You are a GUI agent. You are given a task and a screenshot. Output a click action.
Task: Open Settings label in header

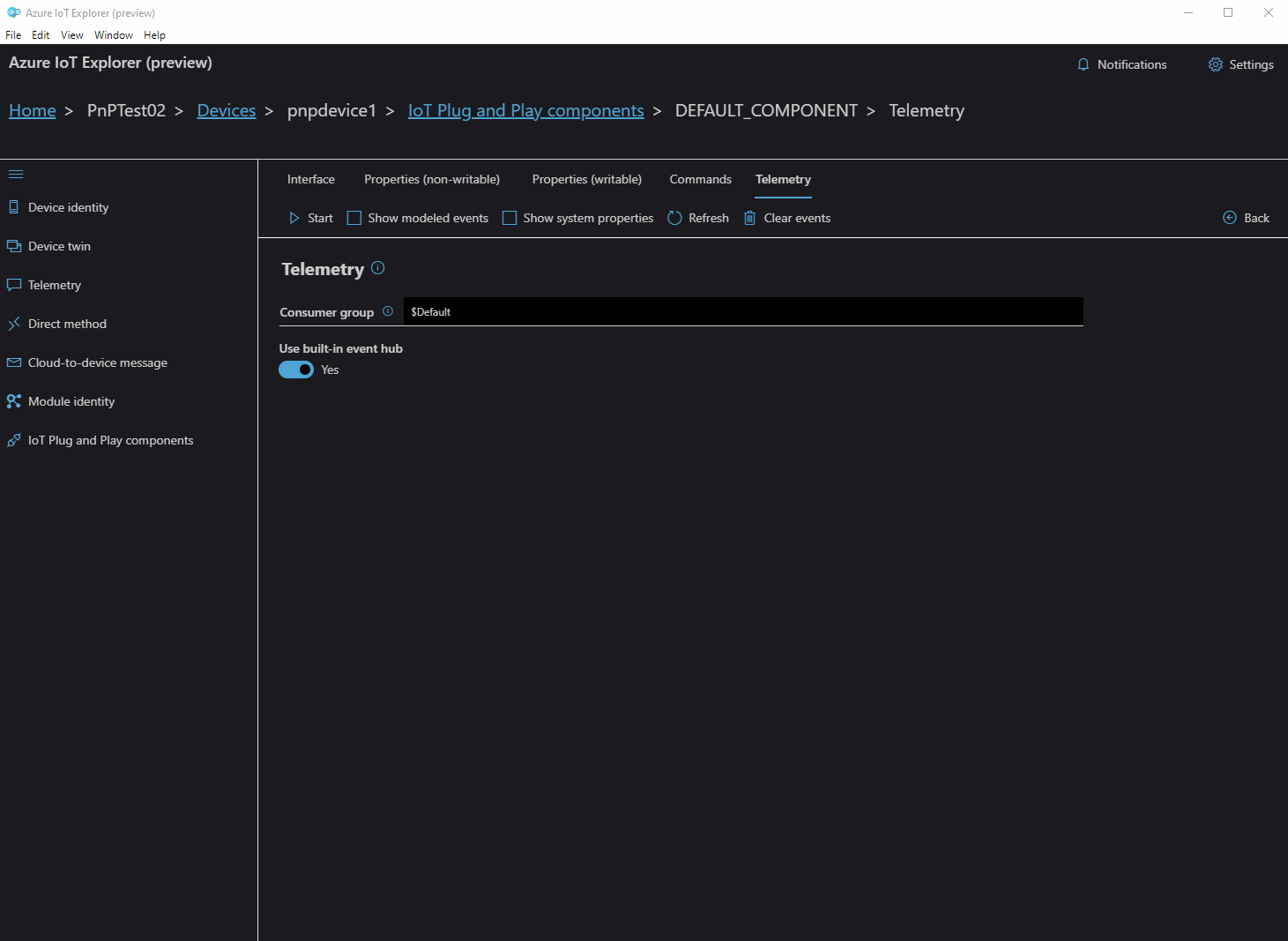pyautogui.click(x=1251, y=64)
